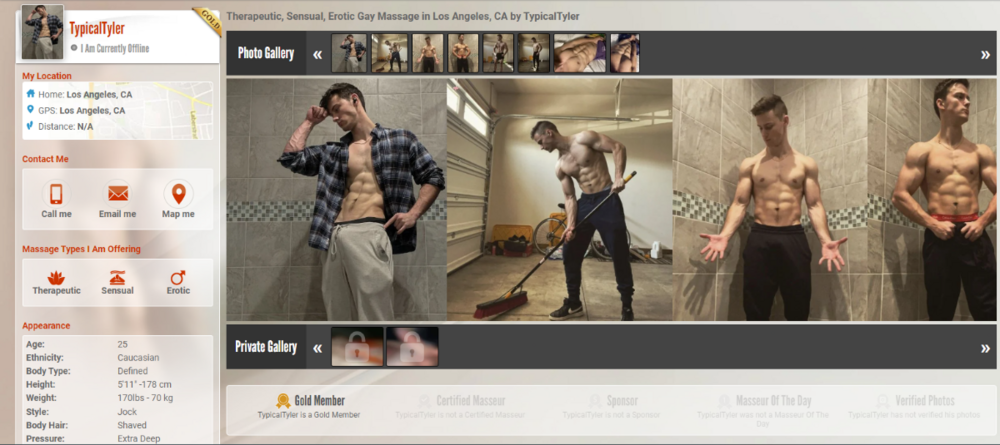Open the first locked Private Gallery thumbnail
The image size is (1000, 445).
357,347
